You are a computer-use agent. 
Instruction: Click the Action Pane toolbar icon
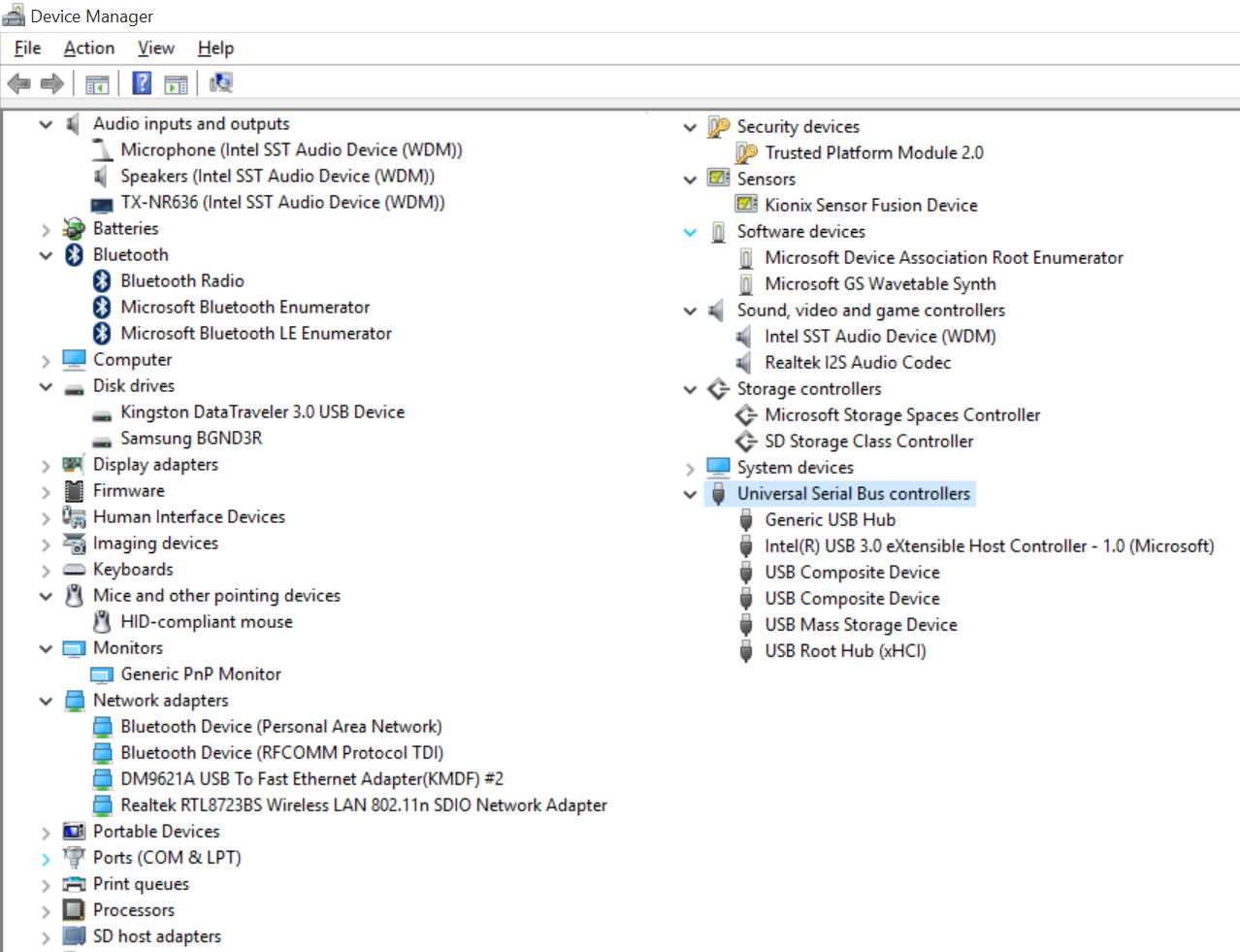pyautogui.click(x=176, y=84)
